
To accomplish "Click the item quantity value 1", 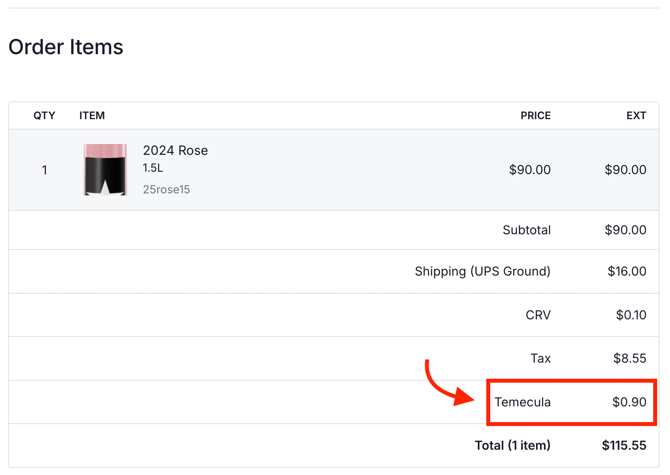I will coord(44,170).
